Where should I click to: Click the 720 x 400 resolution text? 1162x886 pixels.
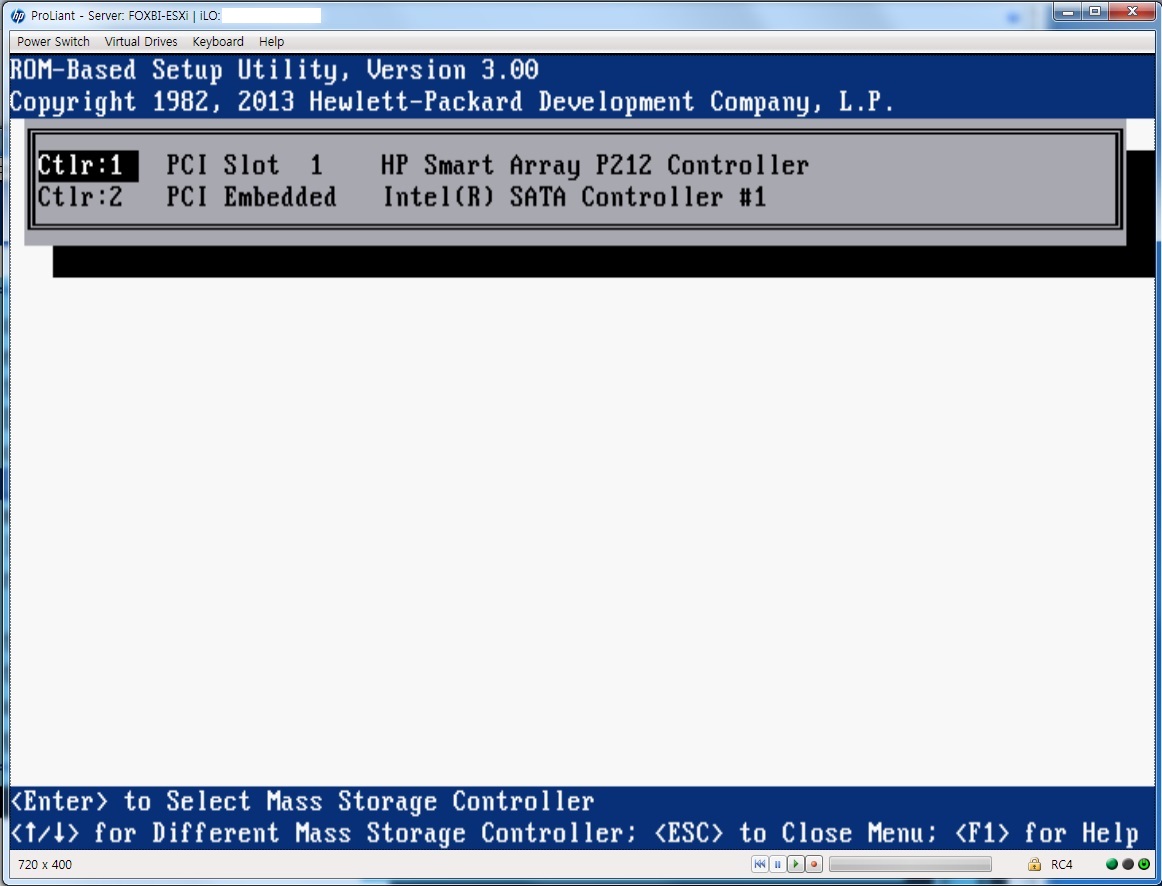45,865
